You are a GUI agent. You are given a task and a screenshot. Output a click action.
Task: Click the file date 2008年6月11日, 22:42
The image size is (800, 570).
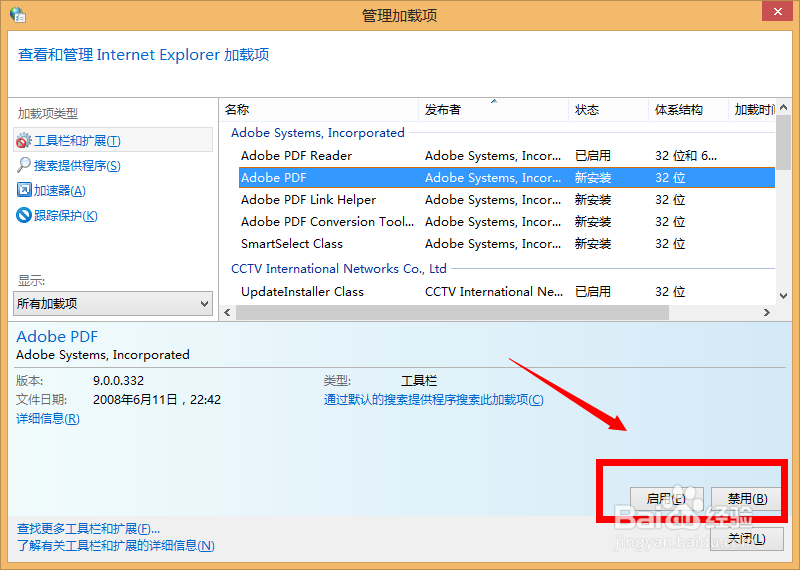[157, 400]
